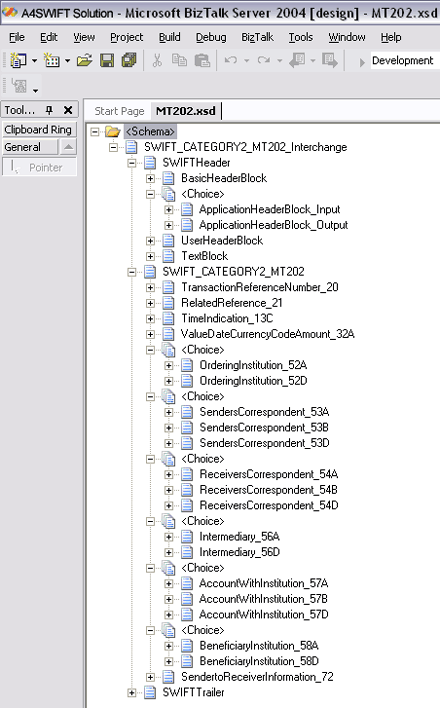Image resolution: width=440 pixels, height=708 pixels.
Task: Open the BizTalk menu
Action: click(257, 37)
